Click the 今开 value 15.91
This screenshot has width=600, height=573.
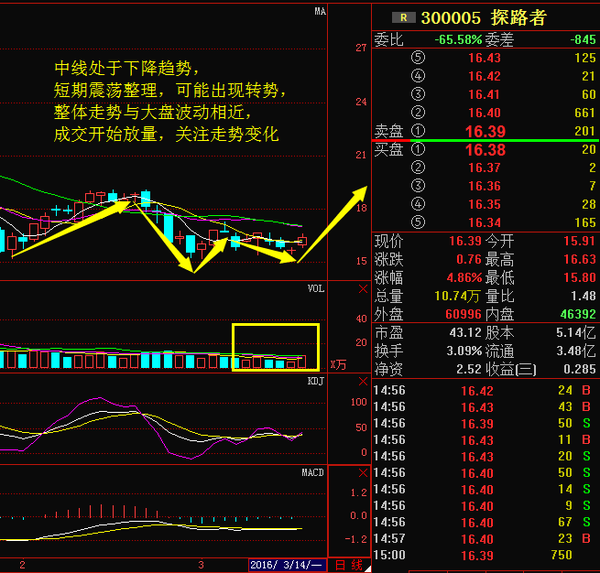[580, 241]
